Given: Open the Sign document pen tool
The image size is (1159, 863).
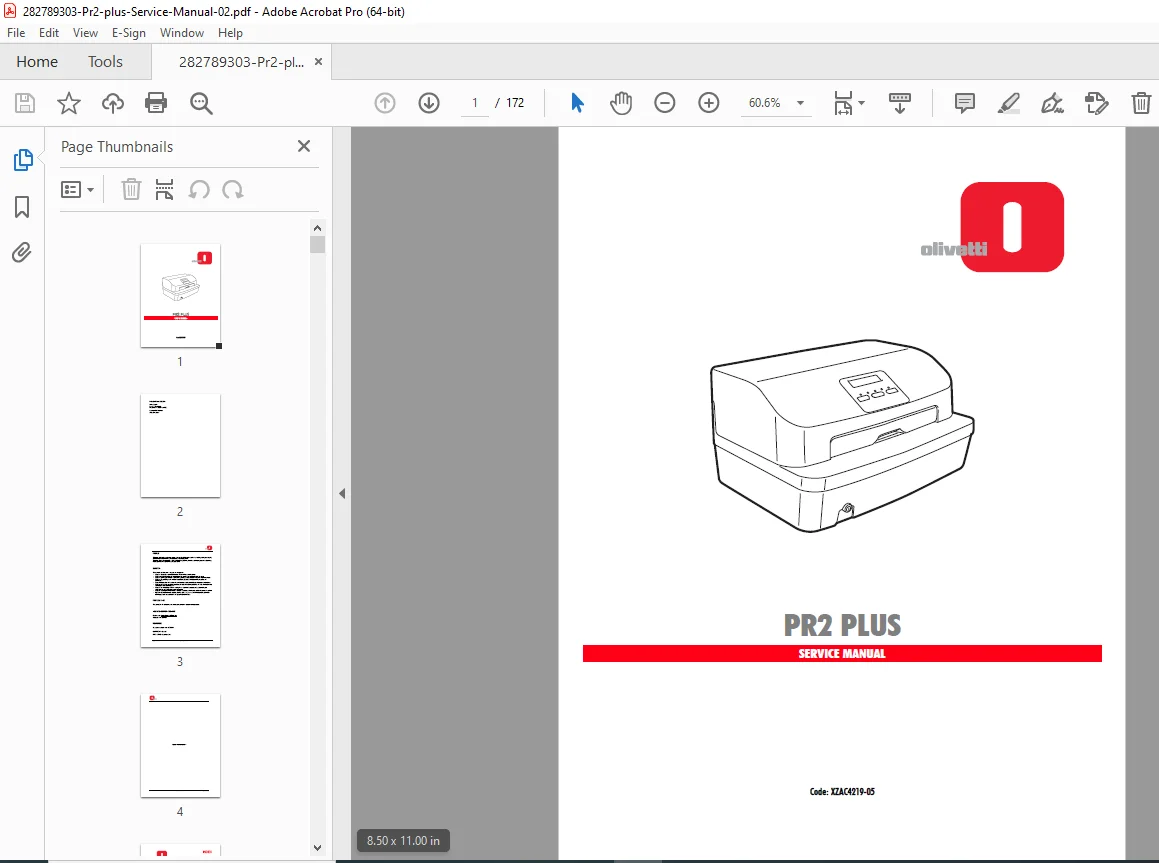Looking at the screenshot, I should pos(1053,103).
